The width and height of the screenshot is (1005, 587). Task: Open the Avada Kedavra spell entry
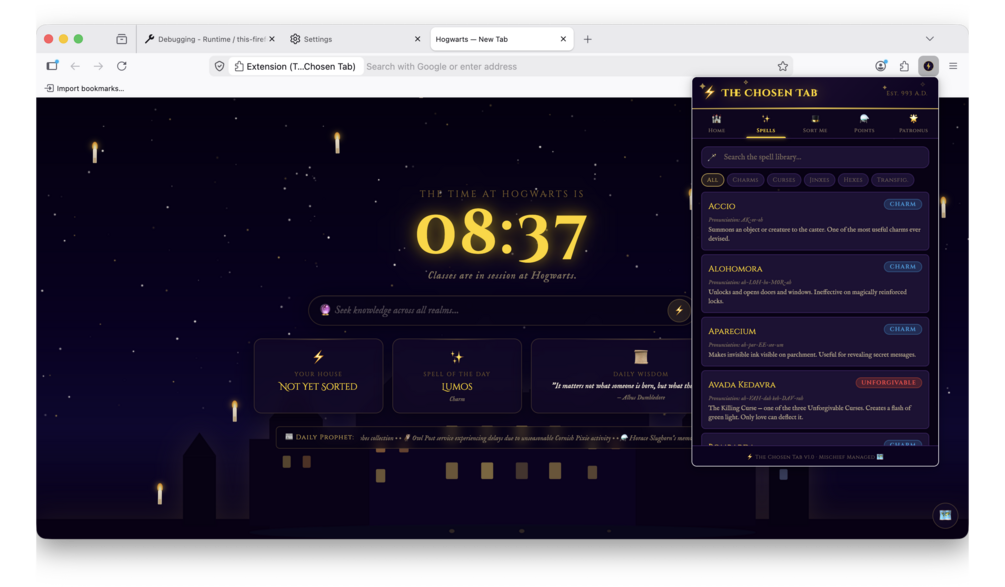815,399
